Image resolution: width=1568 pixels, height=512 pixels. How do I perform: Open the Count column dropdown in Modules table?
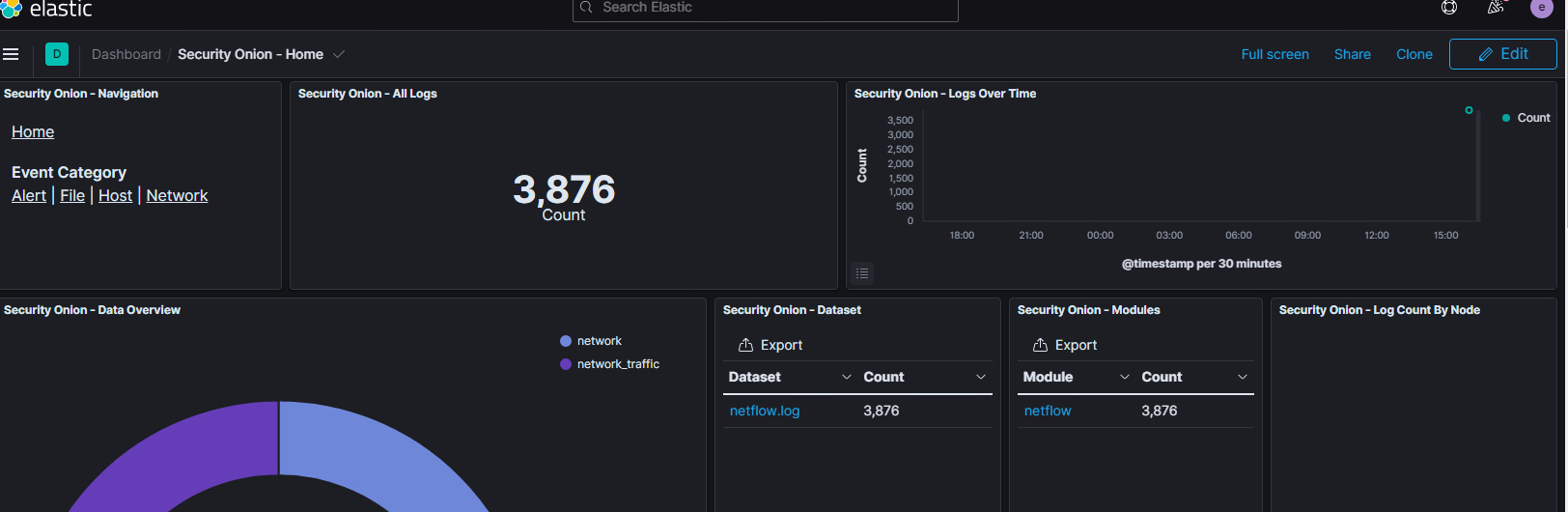[x=1243, y=377]
